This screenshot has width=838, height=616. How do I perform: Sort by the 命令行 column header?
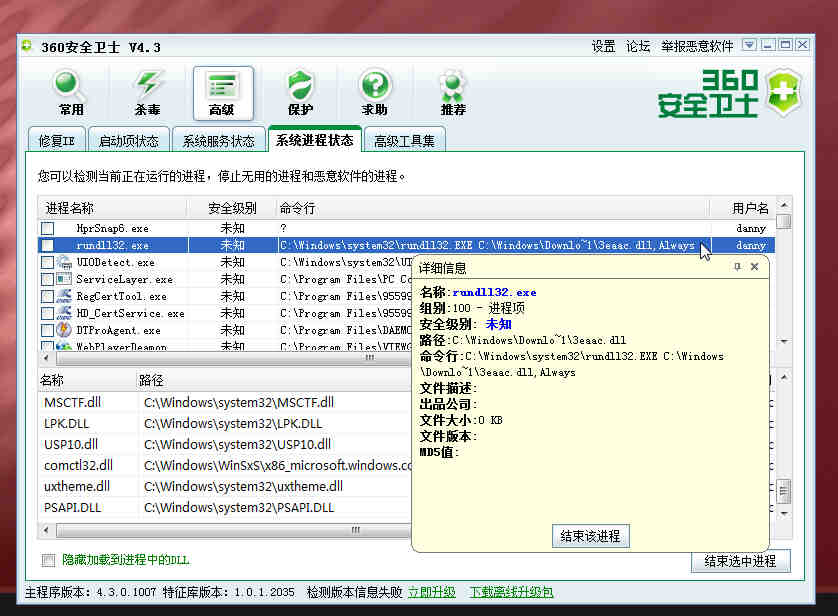(493, 208)
